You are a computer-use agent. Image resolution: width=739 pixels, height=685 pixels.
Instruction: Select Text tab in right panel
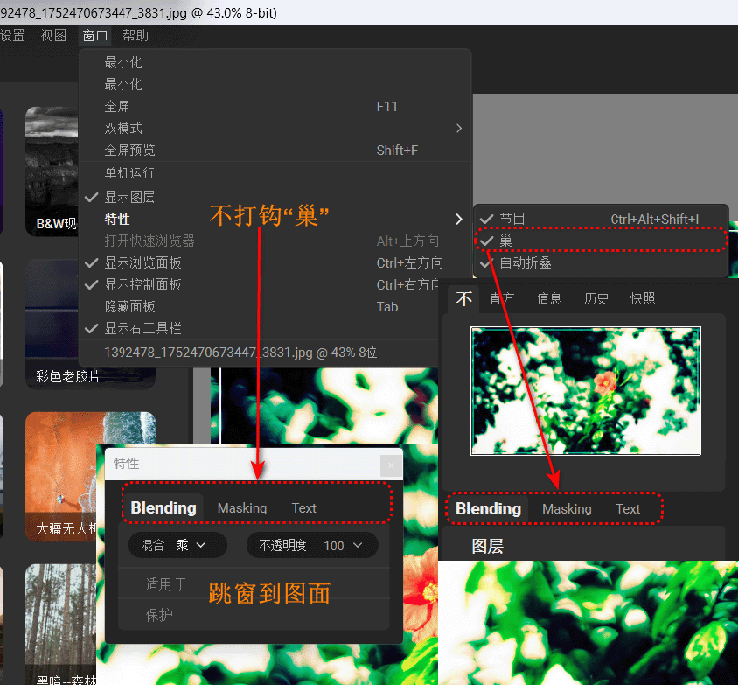[627, 509]
